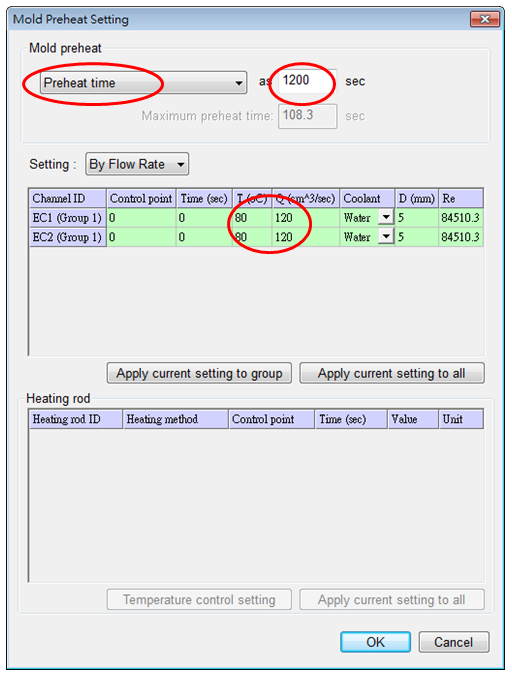Screen dimensions: 512x676
Task: Click EC1 (Group 1) row header
Action: [x=68, y=218]
